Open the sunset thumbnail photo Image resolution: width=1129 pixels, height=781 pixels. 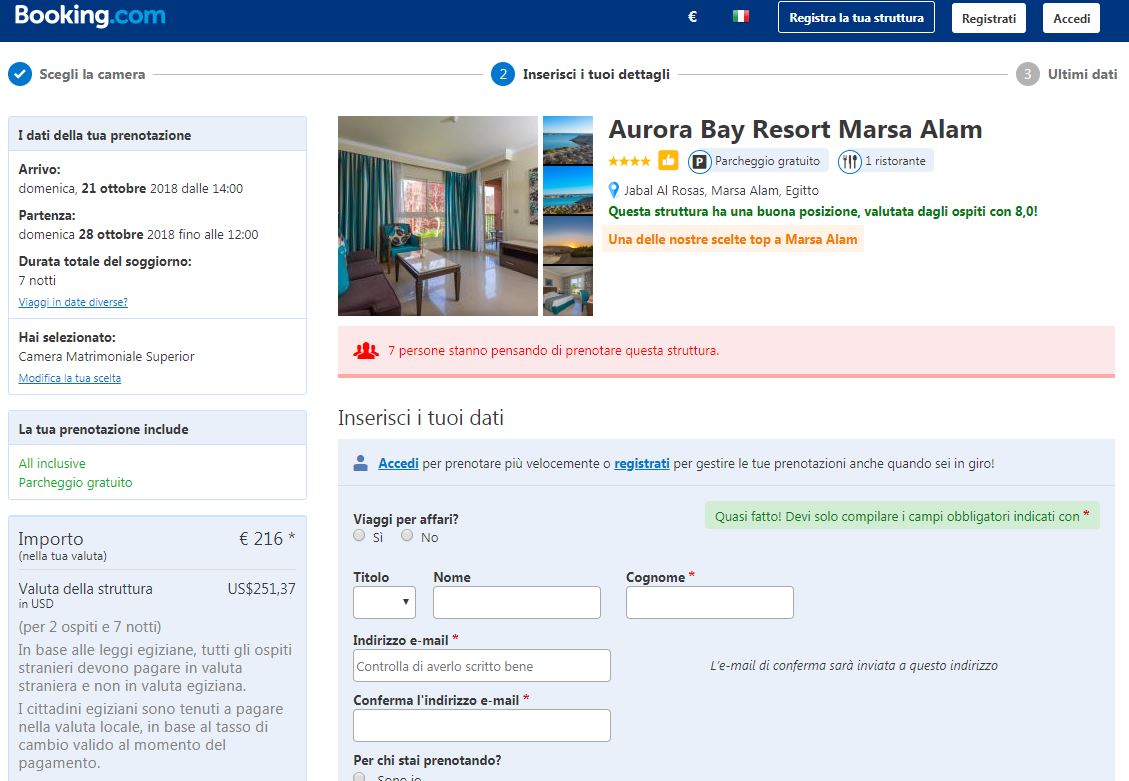[568, 240]
